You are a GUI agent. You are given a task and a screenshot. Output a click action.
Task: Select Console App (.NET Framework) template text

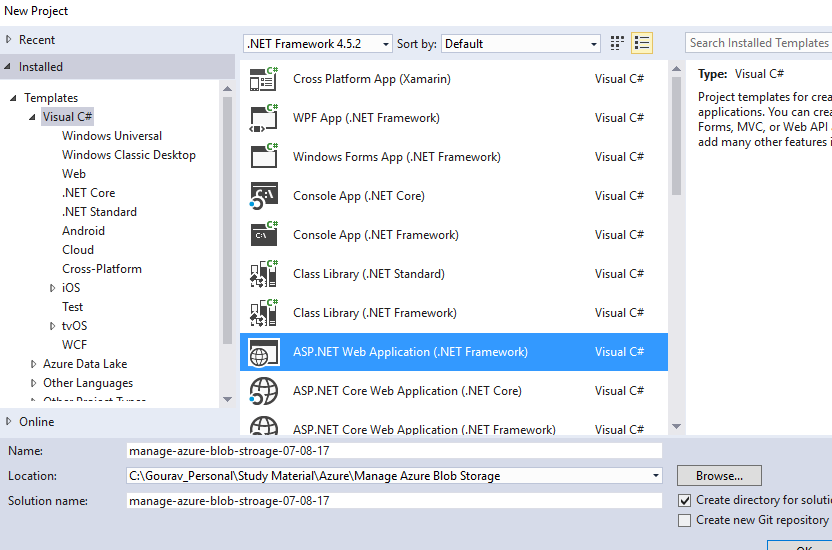376,235
